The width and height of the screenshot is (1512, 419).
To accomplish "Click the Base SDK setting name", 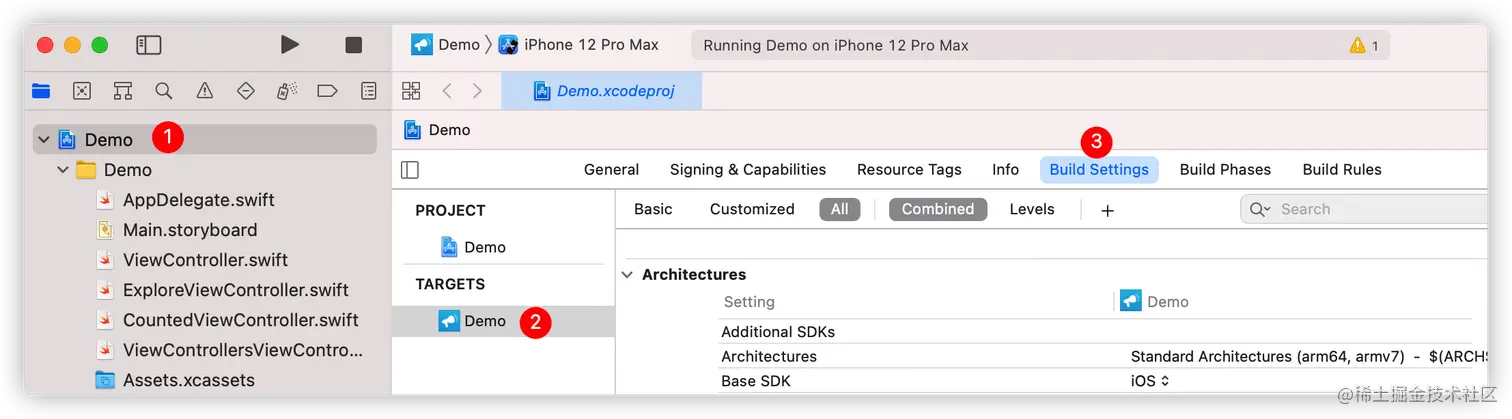I will point(755,381).
